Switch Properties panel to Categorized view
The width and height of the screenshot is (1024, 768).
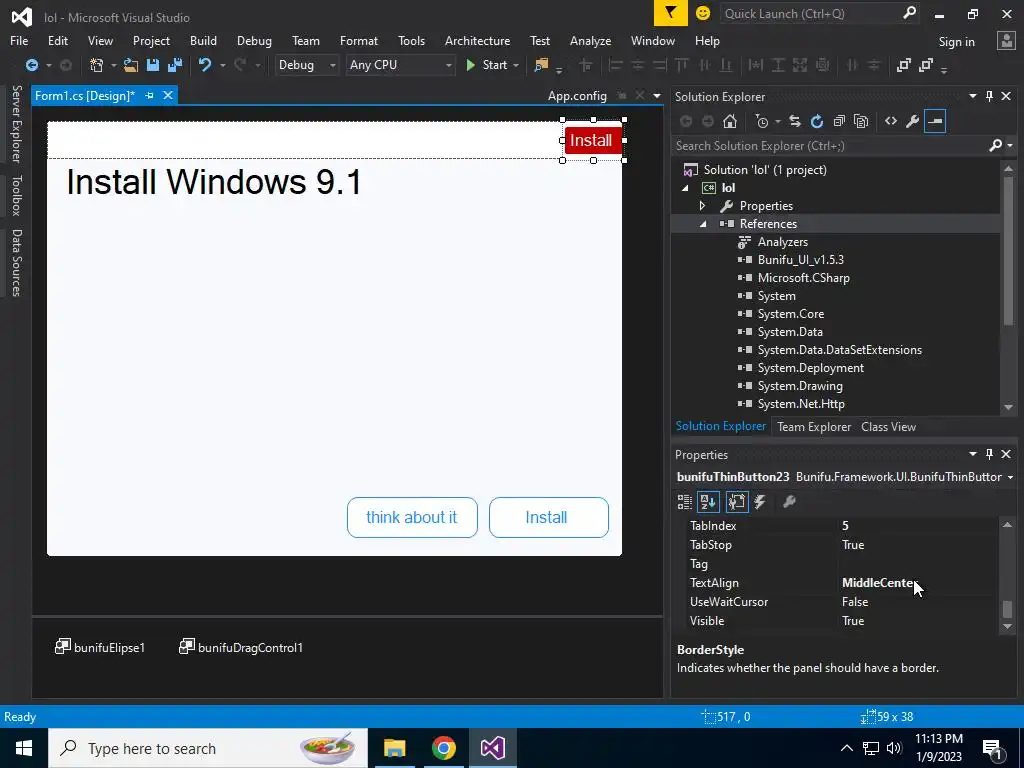click(x=684, y=502)
